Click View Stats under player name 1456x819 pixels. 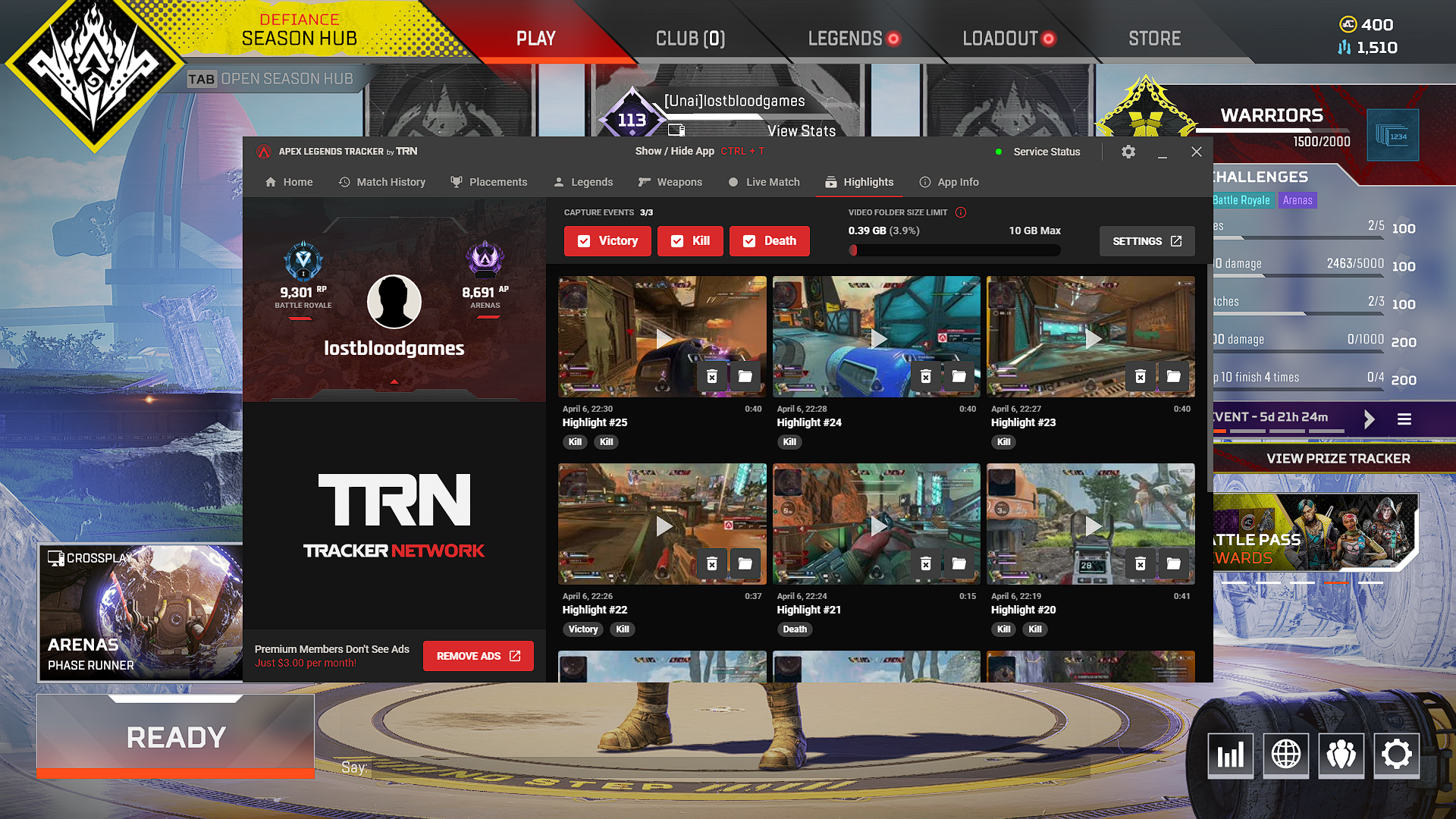(801, 131)
